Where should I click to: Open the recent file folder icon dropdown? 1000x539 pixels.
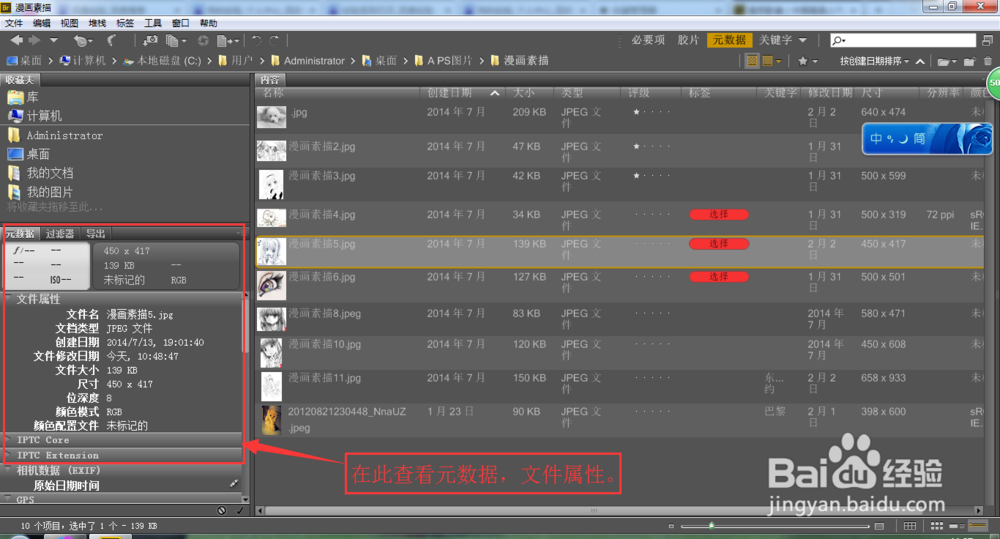pos(946,61)
